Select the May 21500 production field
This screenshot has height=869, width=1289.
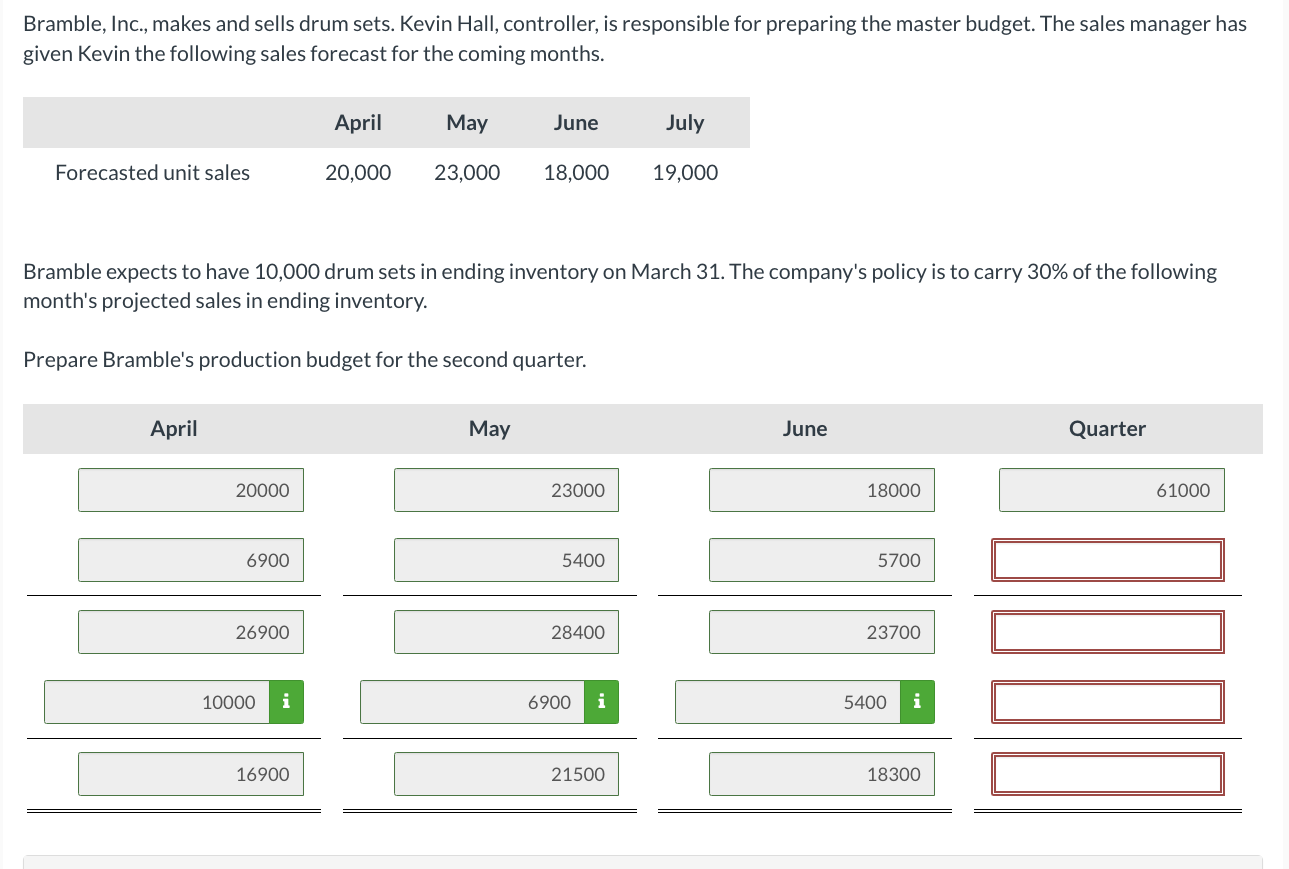[x=506, y=774]
